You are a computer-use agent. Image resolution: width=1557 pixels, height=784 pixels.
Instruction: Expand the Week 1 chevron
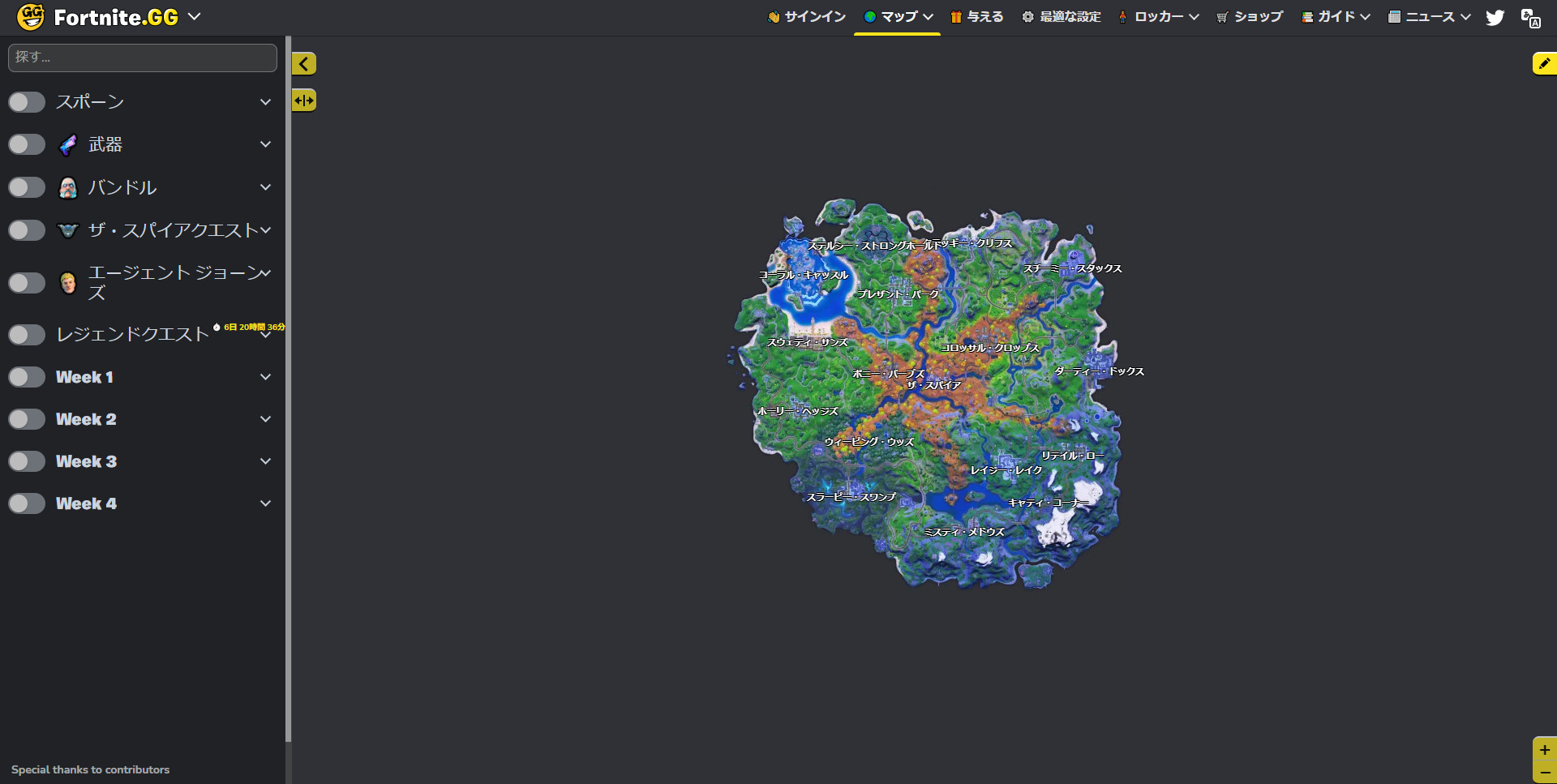265,377
